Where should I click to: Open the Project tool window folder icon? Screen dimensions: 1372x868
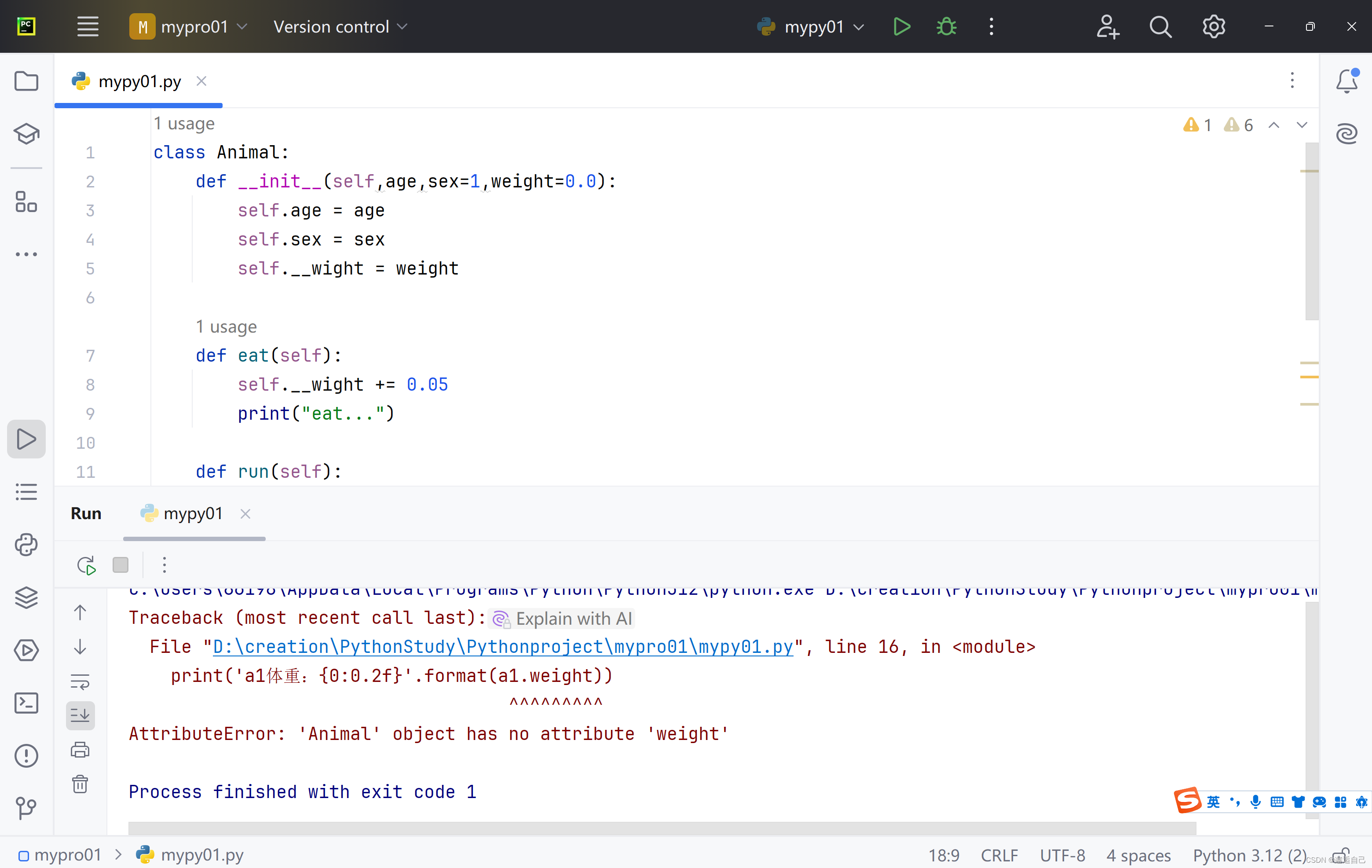(x=26, y=81)
